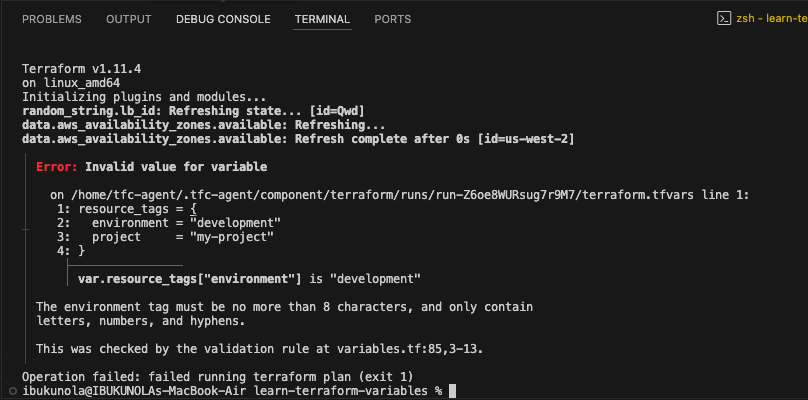Viewport: 808px width, 400px height.
Task: Activate the TERMINAL tab
Action: pos(323,20)
